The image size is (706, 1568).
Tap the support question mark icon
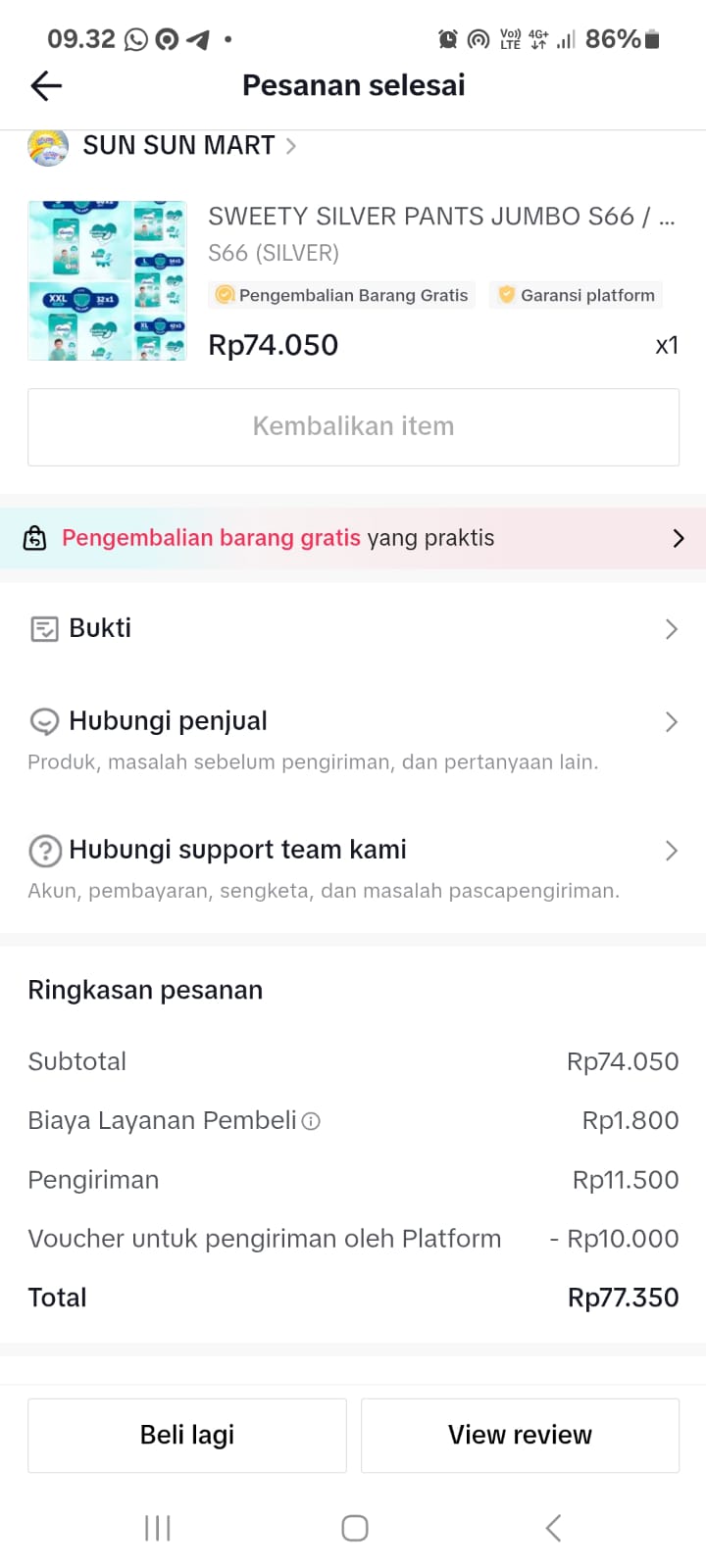tap(45, 851)
